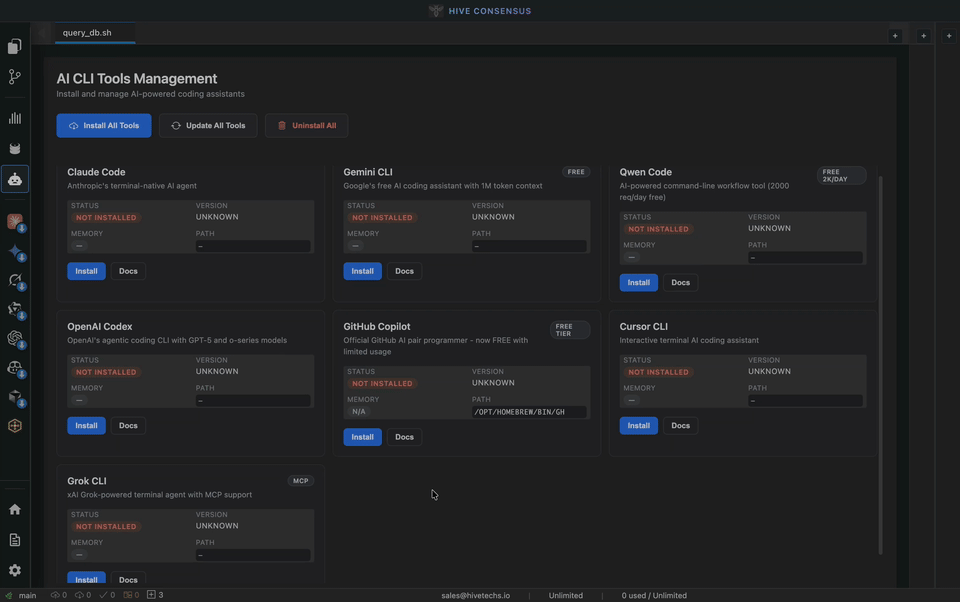Select the AI CLI tools robot icon
Screen dimensions: 960x602
(x=15, y=180)
